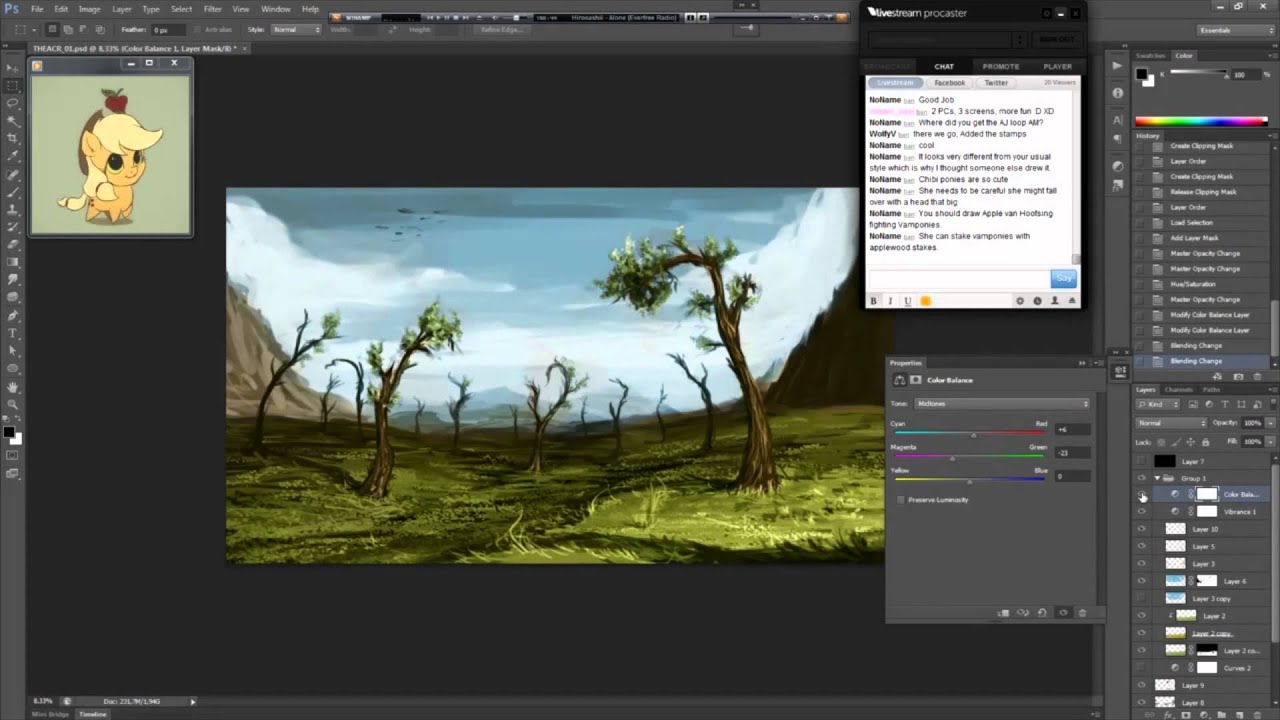Viewport: 1280px width, 720px height.
Task: Open the Tone dropdown set to Midtones
Action: (x=1002, y=404)
